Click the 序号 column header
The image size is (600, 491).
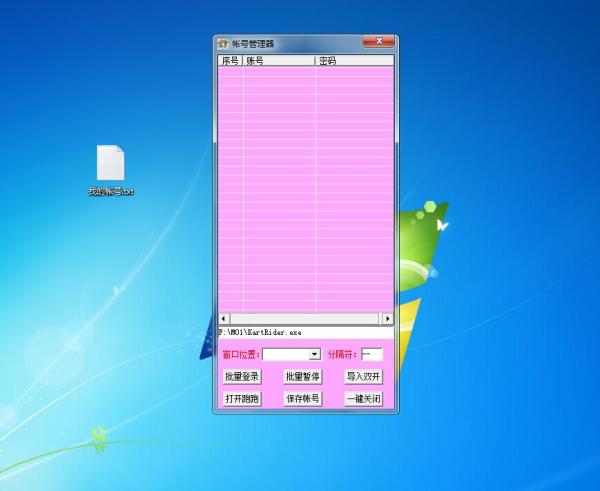tap(230, 60)
